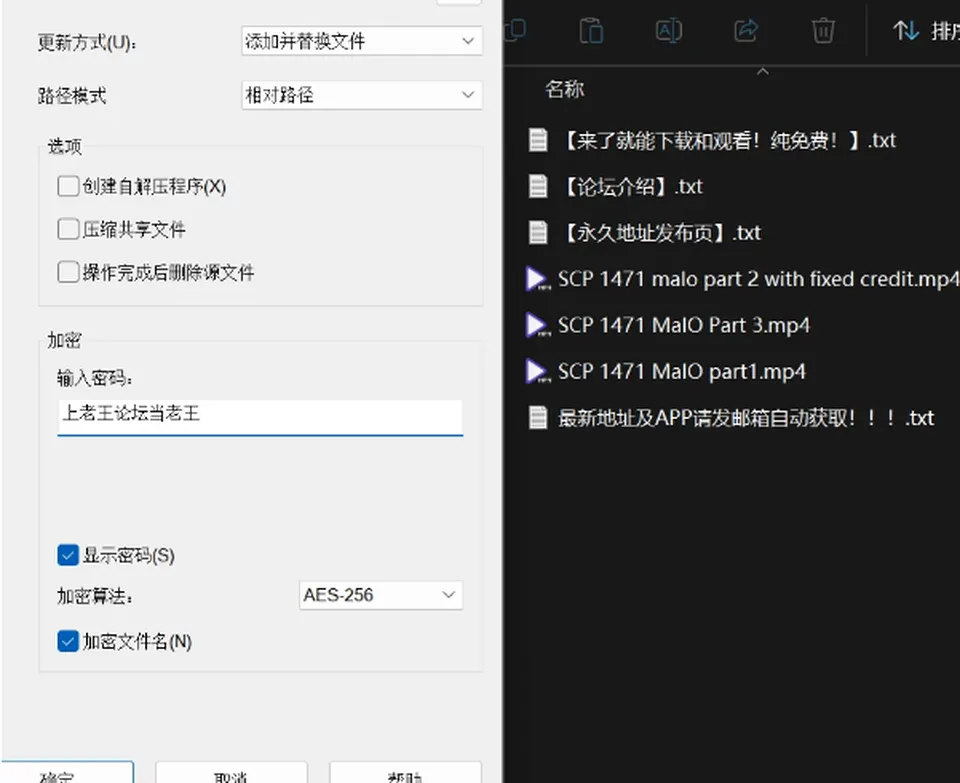Click video icon of SCP 1471 MalO part1.mp4
The width and height of the screenshot is (960, 783).
point(537,372)
